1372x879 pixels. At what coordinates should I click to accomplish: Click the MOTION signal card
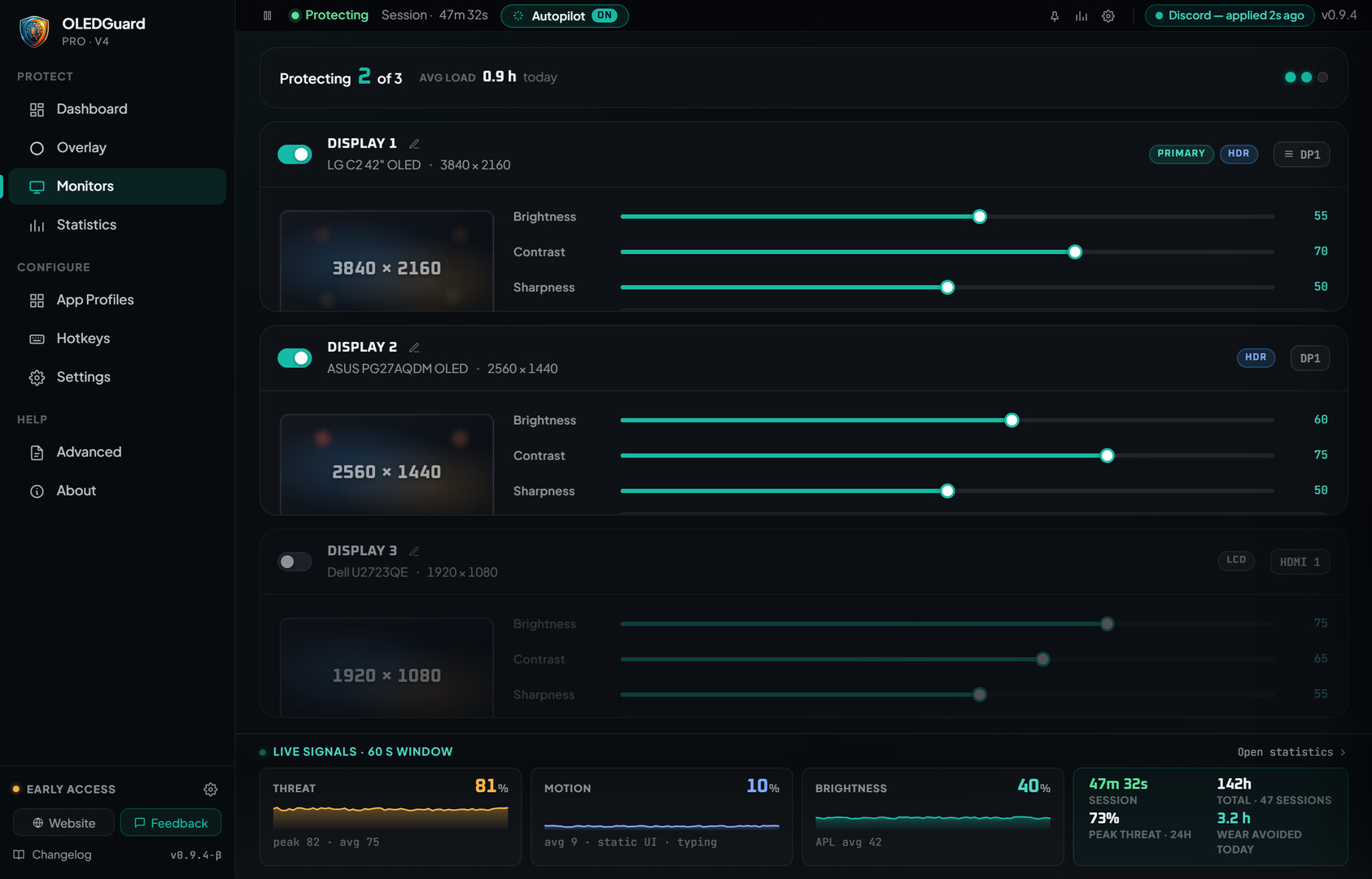[x=662, y=816]
